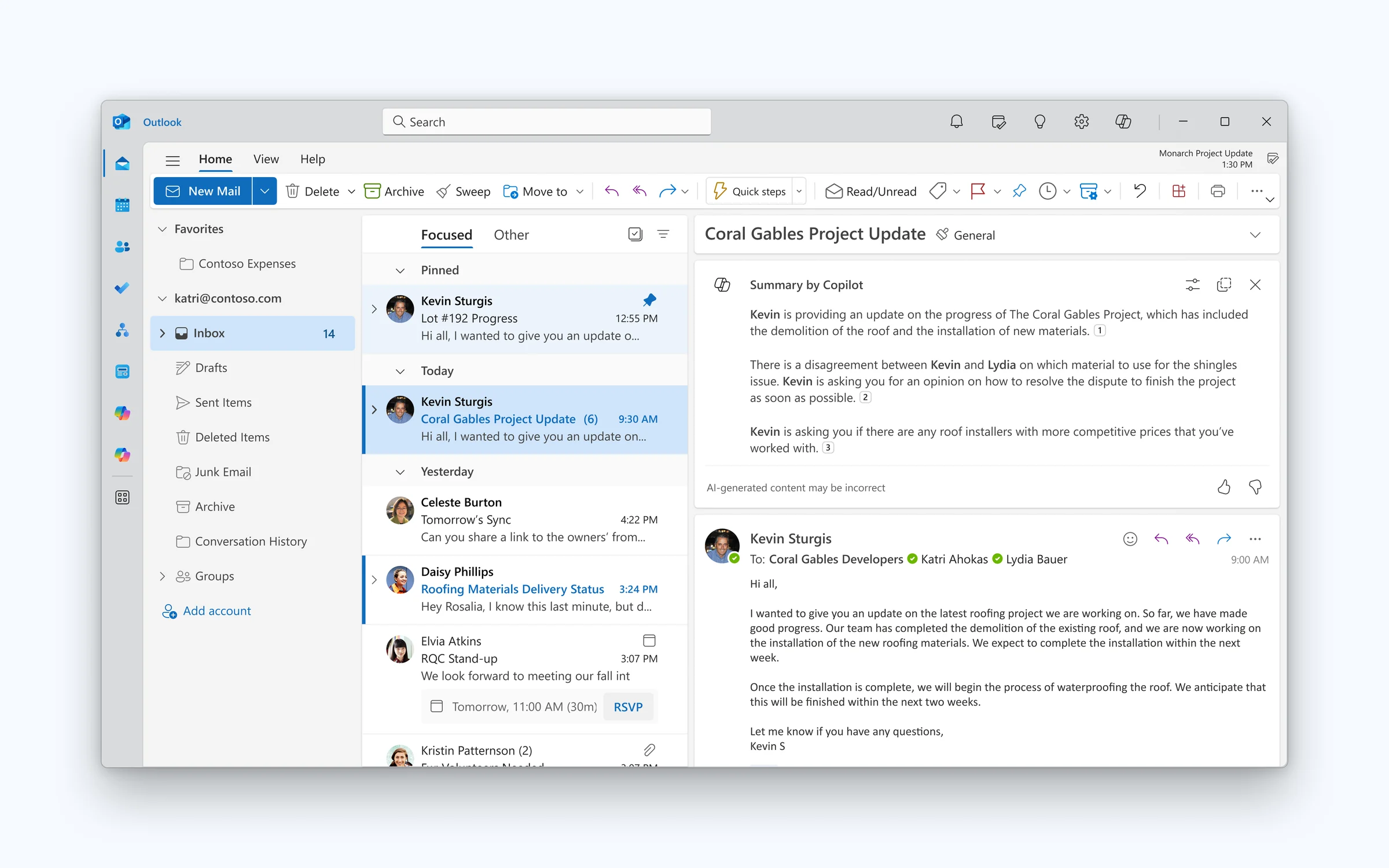1389x868 pixels.
Task: Expand Coral Gables Project Update conversation thread
Action: click(x=374, y=410)
